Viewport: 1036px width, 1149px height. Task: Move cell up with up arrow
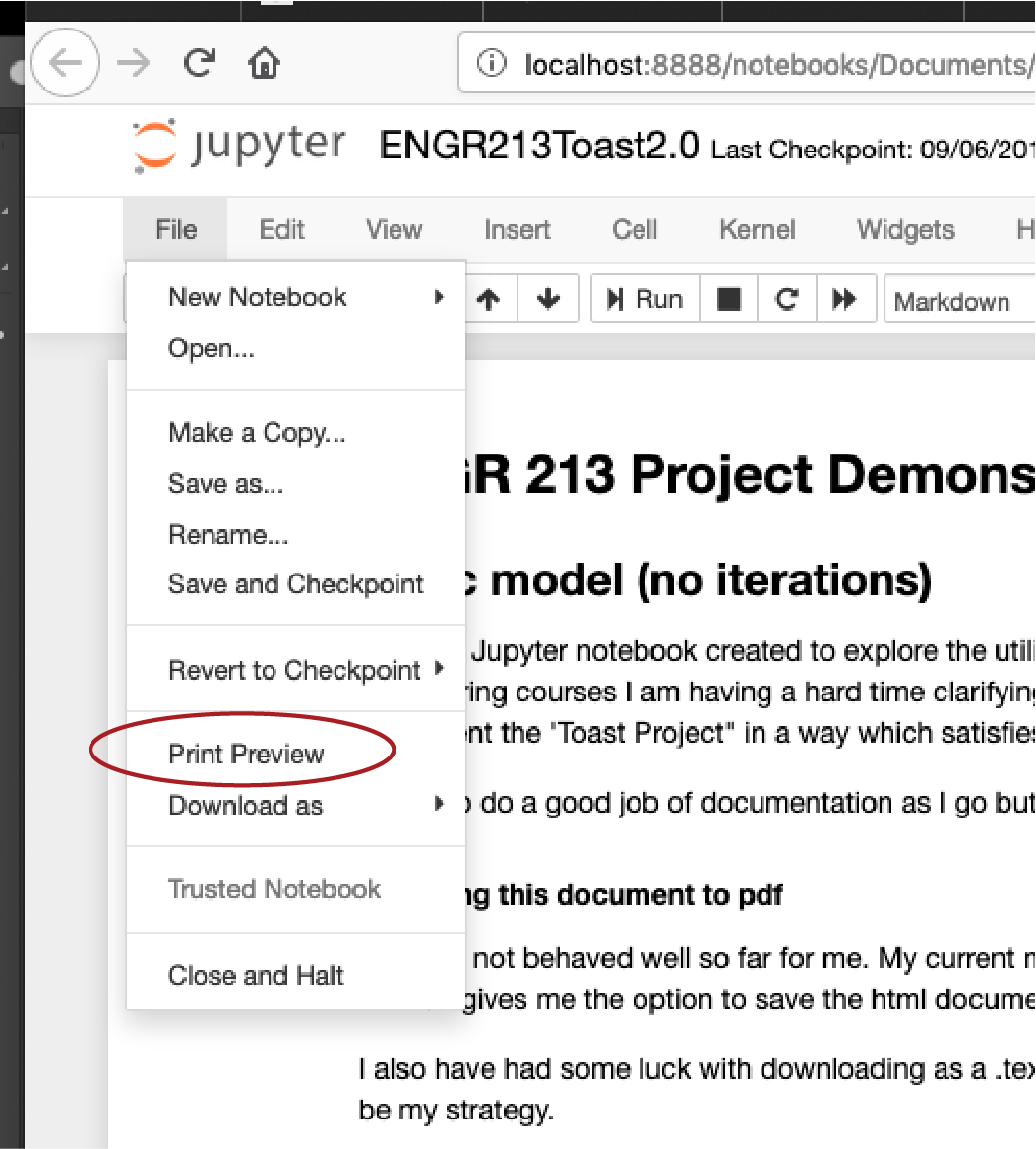pos(488,300)
